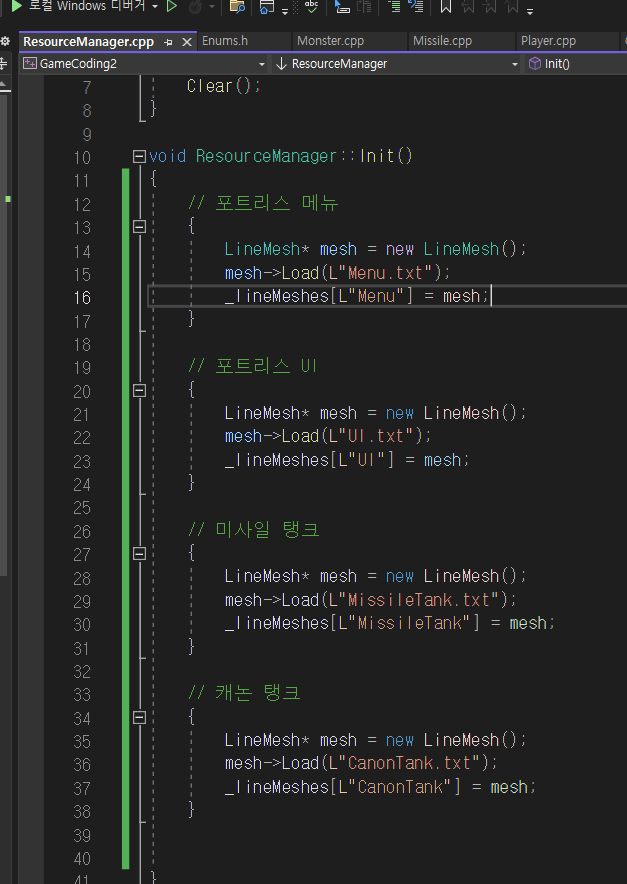
Task: Click the // 포트리스 UI comment
Action: coord(253,366)
